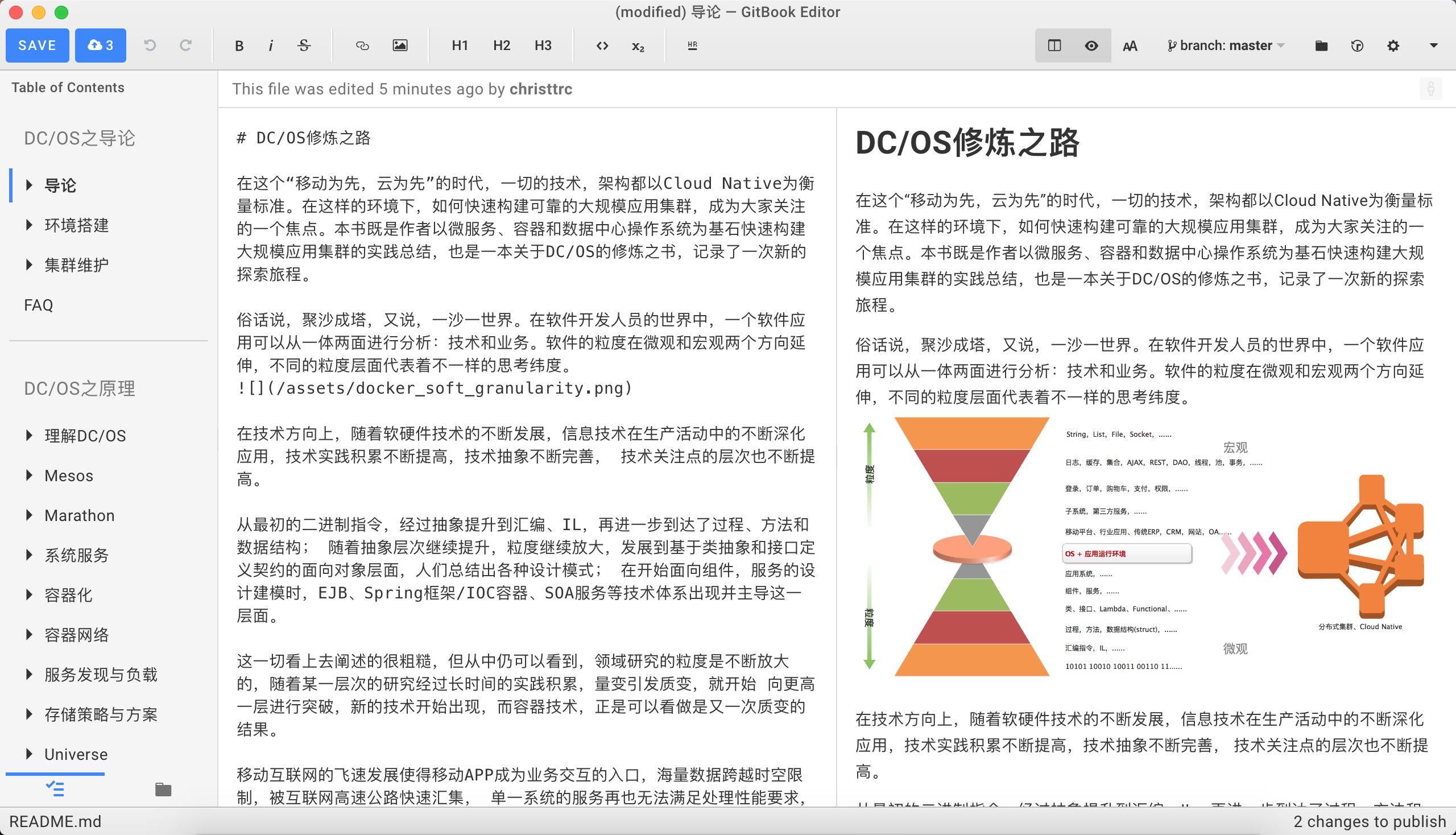This screenshot has width=1456, height=835.
Task: Toggle the split side-by-side view
Action: pyautogui.click(x=1054, y=46)
